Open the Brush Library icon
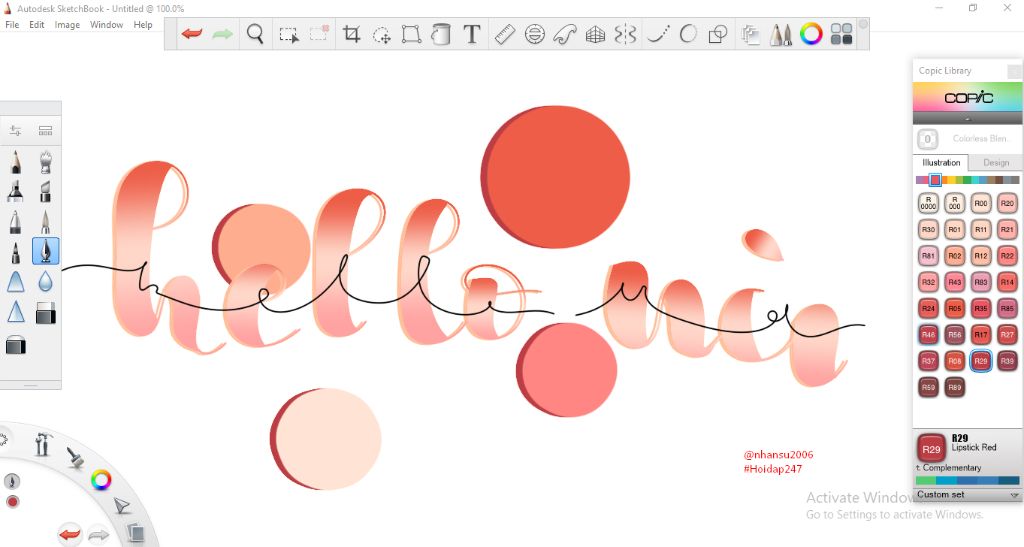Image resolution: width=1024 pixels, height=547 pixels. coord(45,131)
